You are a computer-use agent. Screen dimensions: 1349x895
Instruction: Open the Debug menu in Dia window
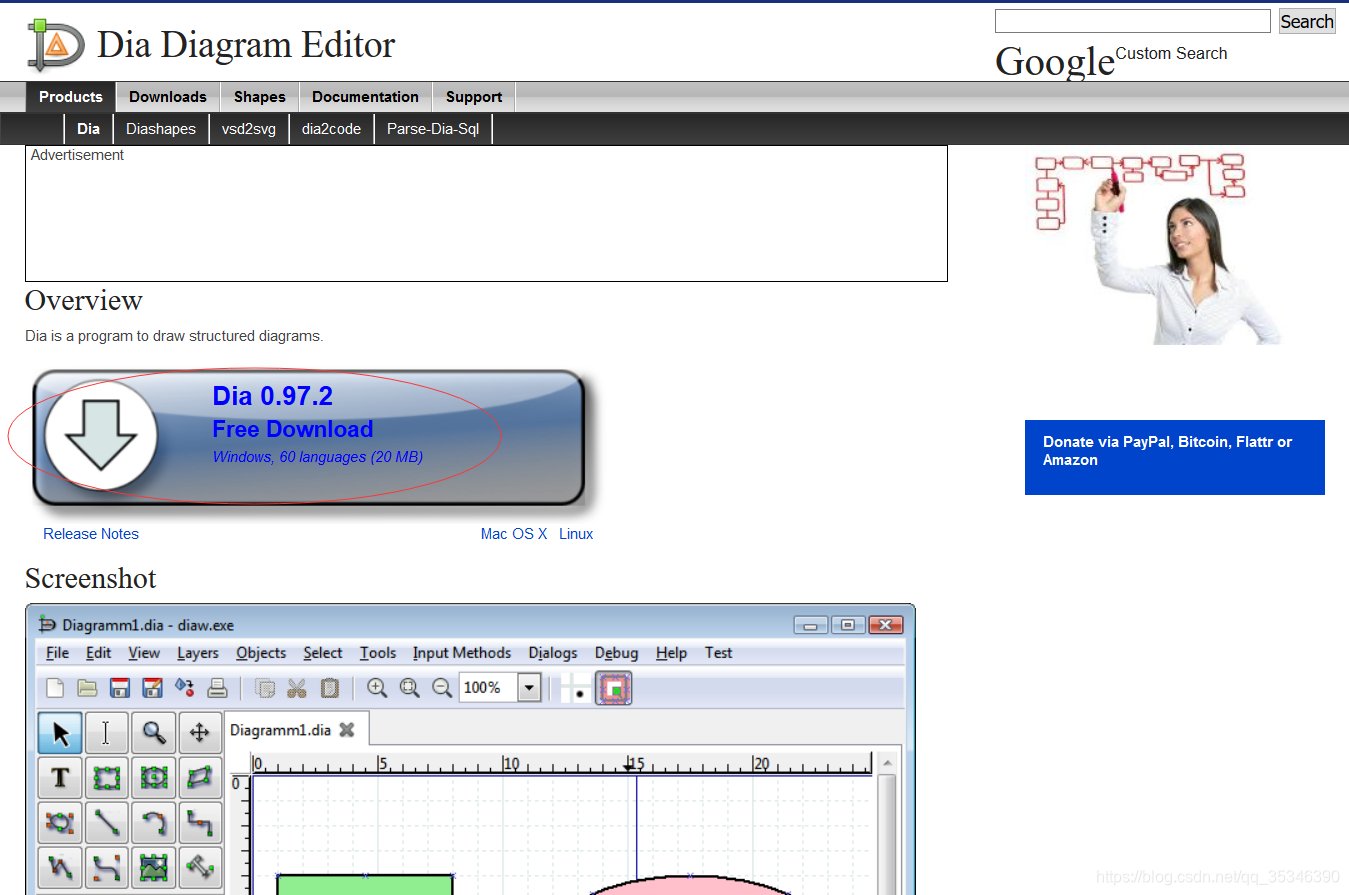(x=616, y=653)
